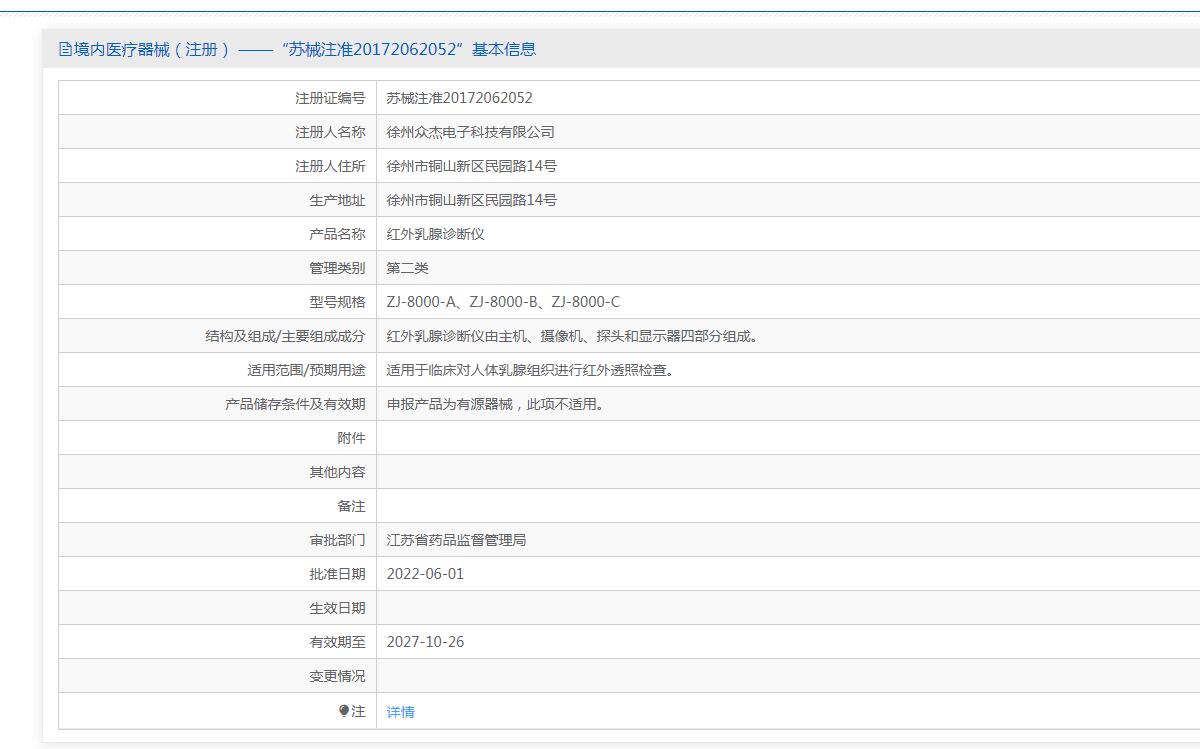Click the 生产地址 label
The height and width of the screenshot is (749, 1200).
(337, 200)
